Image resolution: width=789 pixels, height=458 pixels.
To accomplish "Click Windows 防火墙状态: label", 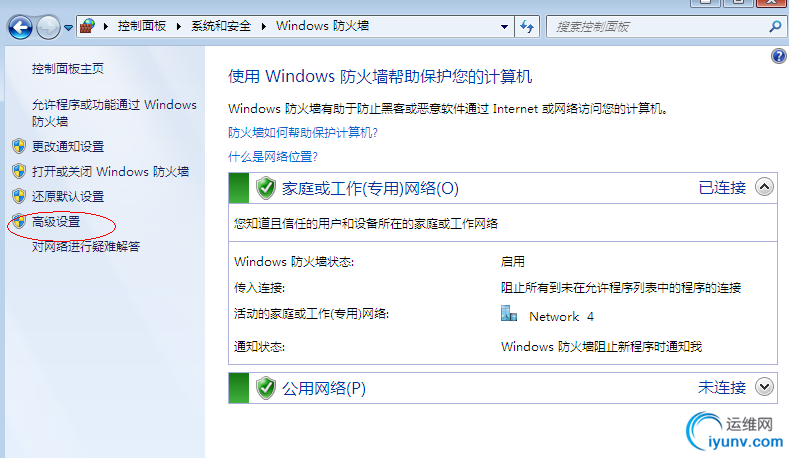I will pyautogui.click(x=294, y=262).
